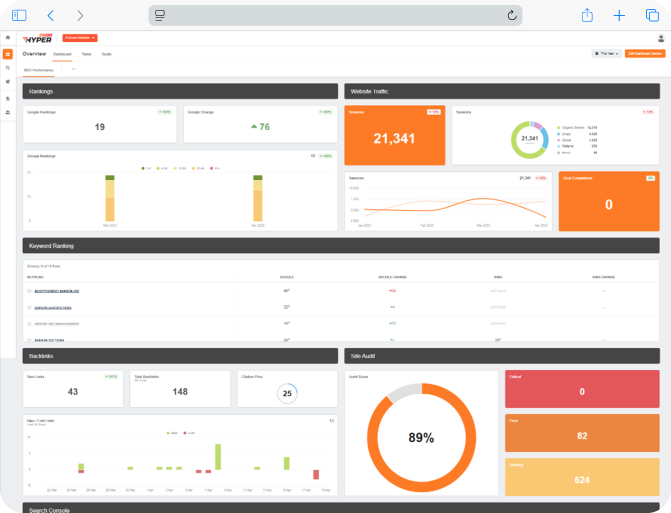Open the orange campaign selector dropdown
The width and height of the screenshot is (671, 513).
(x=80, y=38)
